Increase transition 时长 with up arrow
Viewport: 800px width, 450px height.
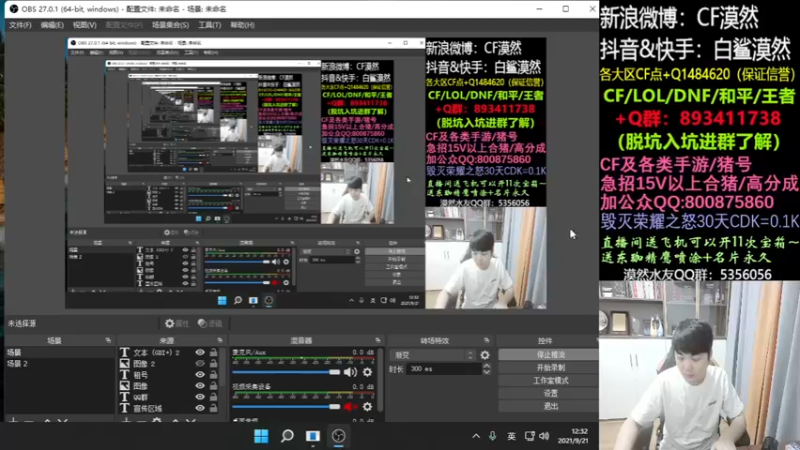pos(487,366)
